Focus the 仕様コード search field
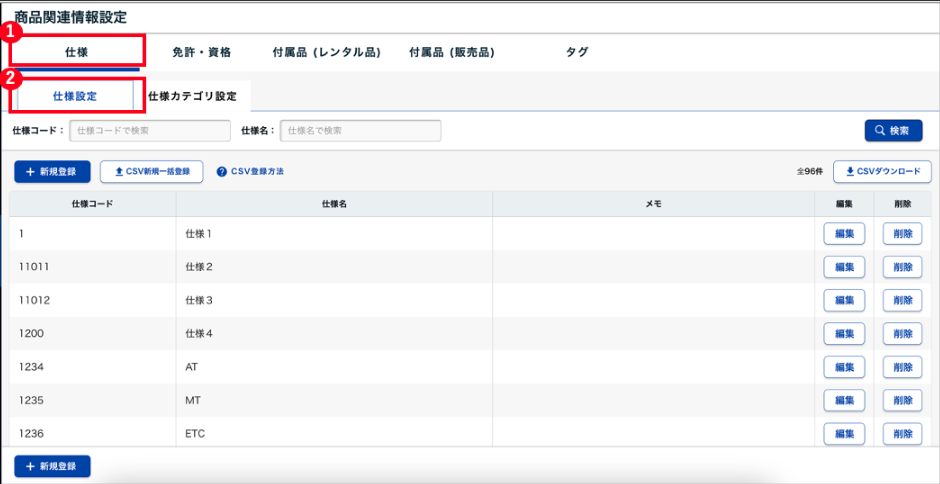Image resolution: width=940 pixels, height=484 pixels. (148, 131)
